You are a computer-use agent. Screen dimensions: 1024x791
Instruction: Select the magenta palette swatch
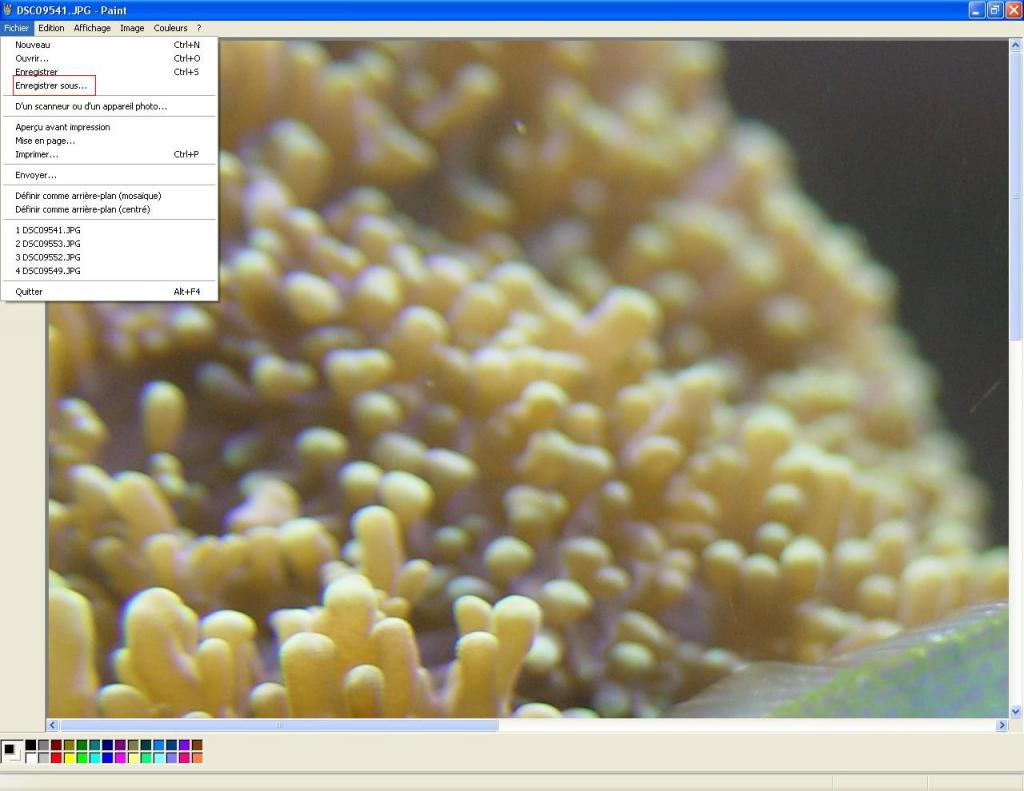[120, 758]
